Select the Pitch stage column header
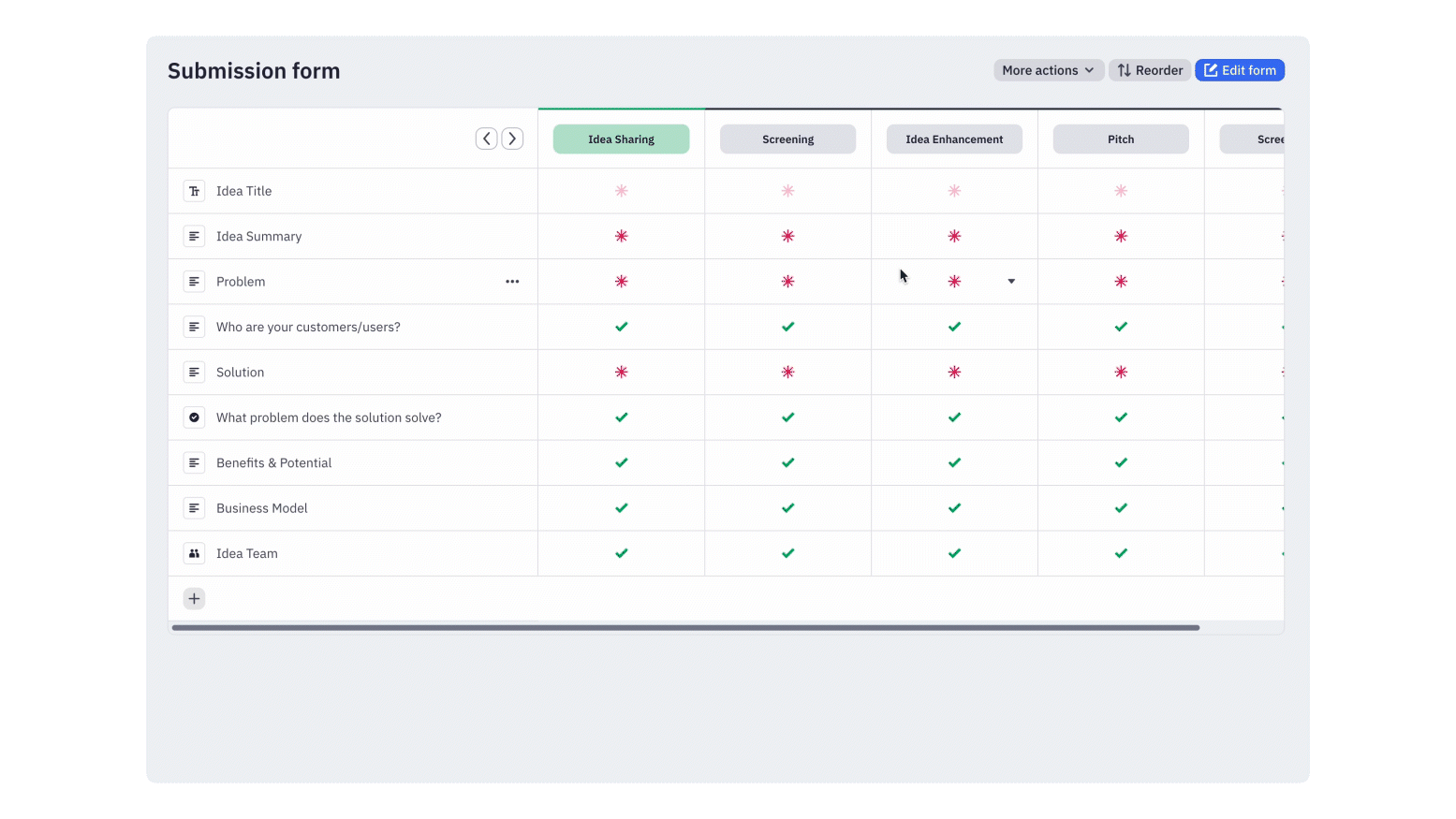The height and width of the screenshot is (819, 1456). pyautogui.click(x=1120, y=139)
